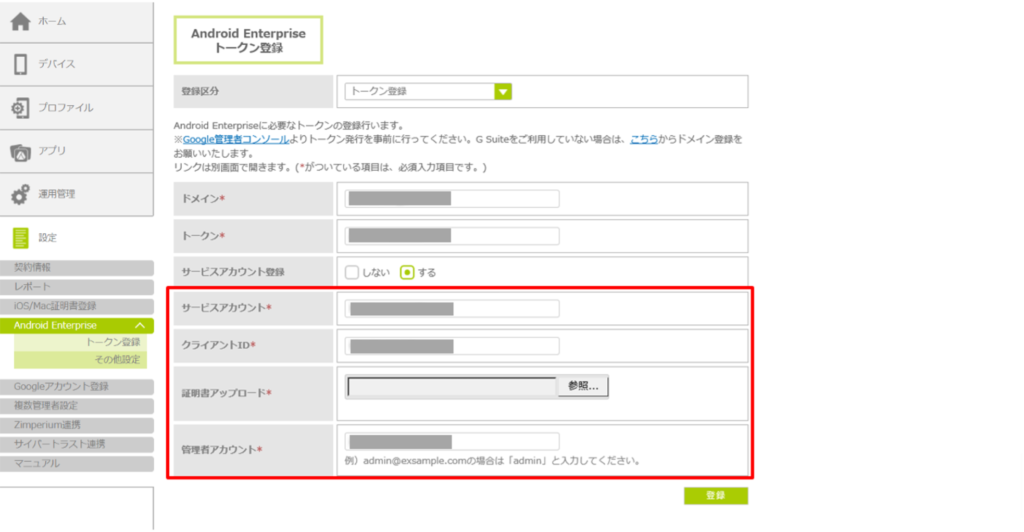Click the クライアントID input field
Screen dimensions: 1024x532
(452, 347)
